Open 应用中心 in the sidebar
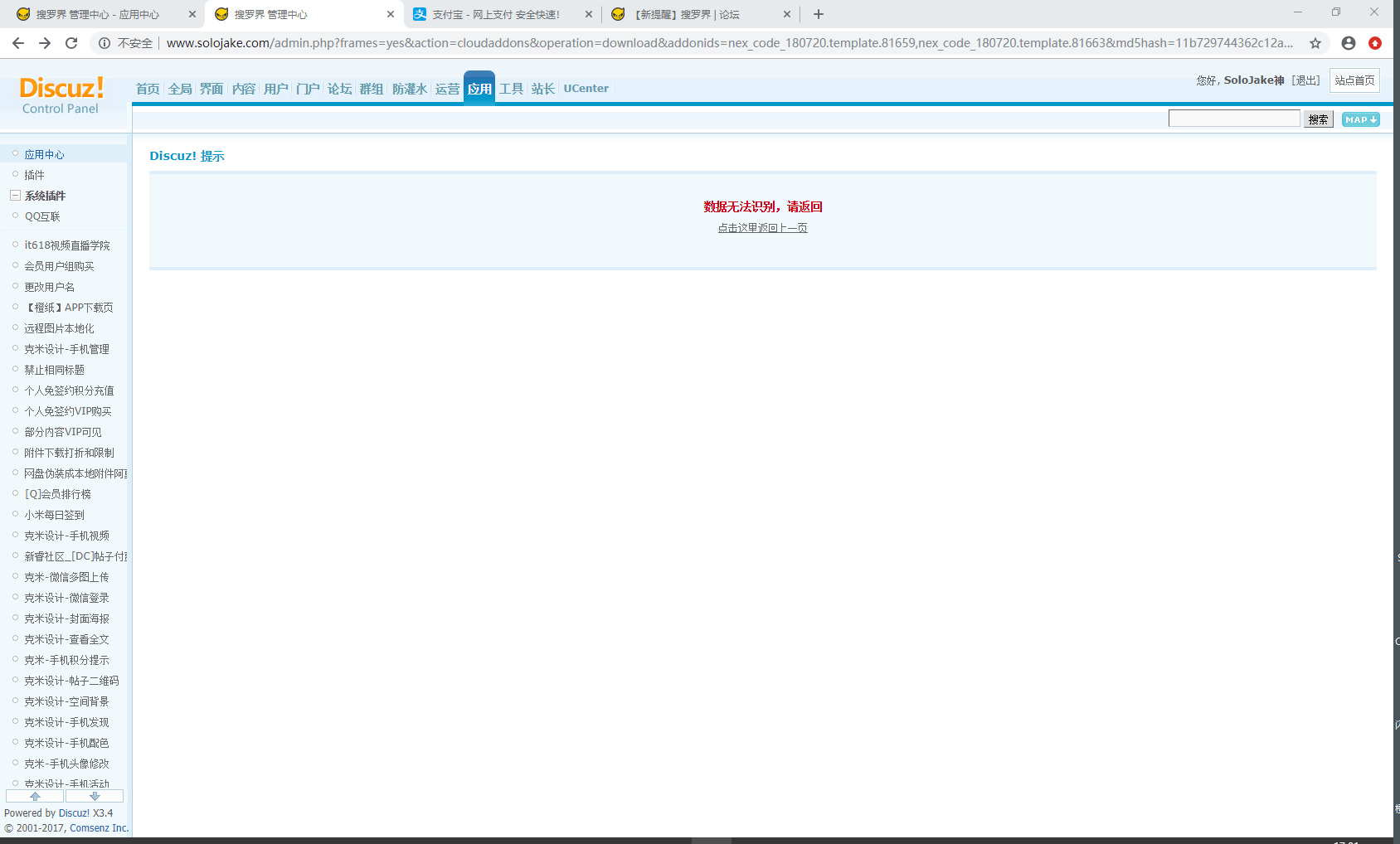Image resolution: width=1400 pixels, height=844 pixels. pos(44,154)
